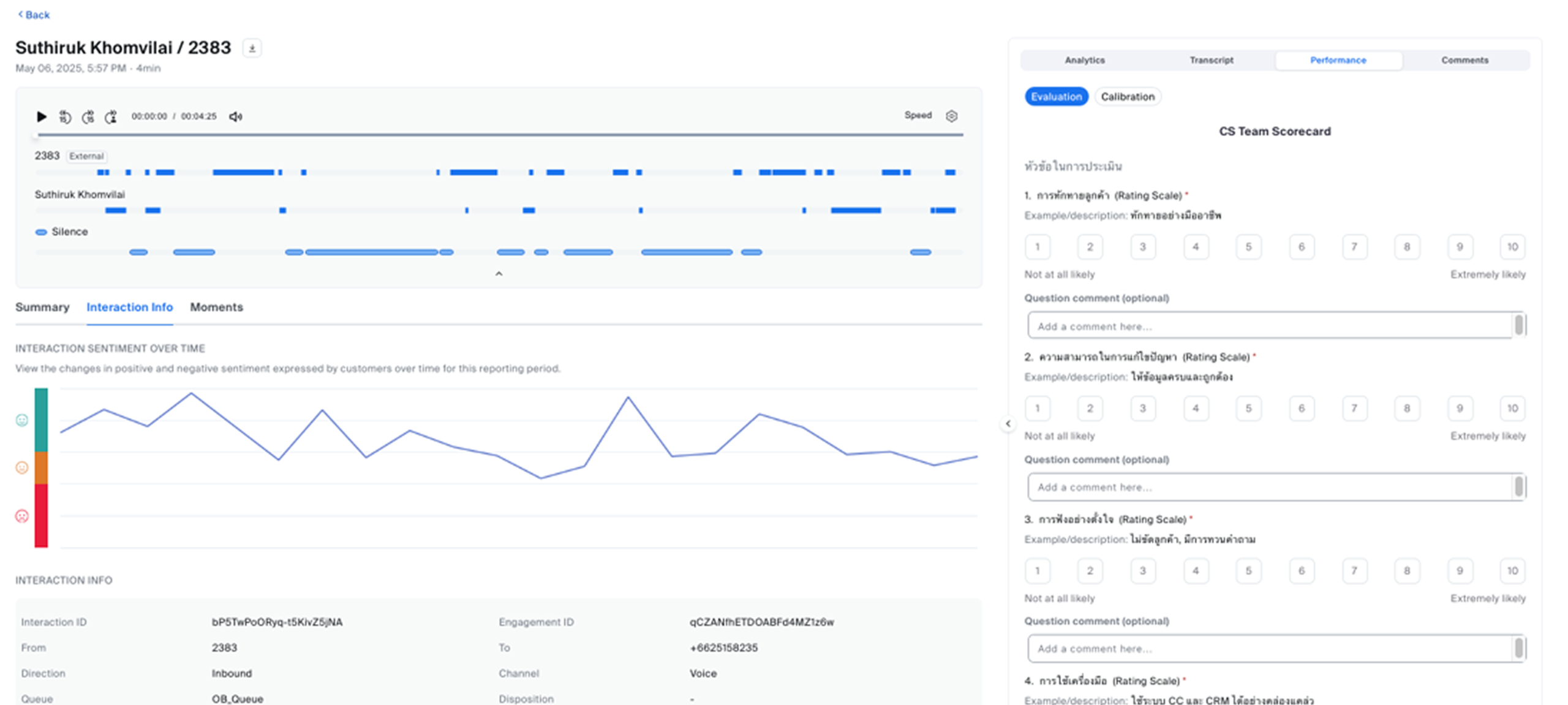Screen dimensions: 1568x705
Task: Switch to Calibration mode
Action: 1127,97
